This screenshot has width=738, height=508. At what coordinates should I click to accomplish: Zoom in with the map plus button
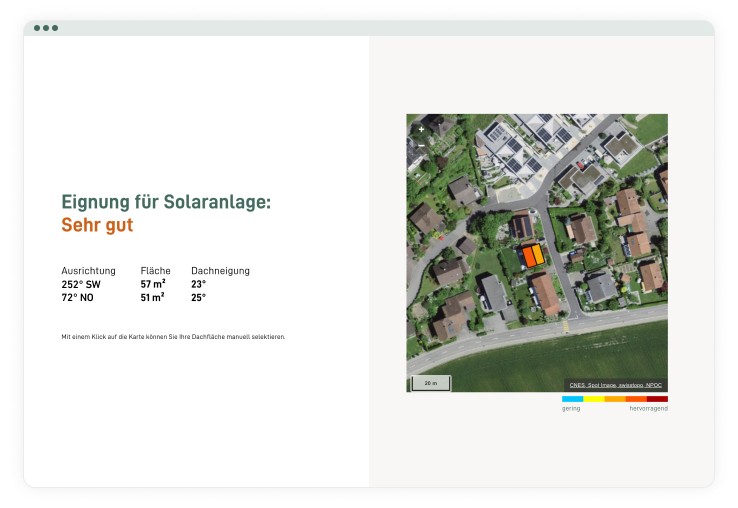point(421,129)
